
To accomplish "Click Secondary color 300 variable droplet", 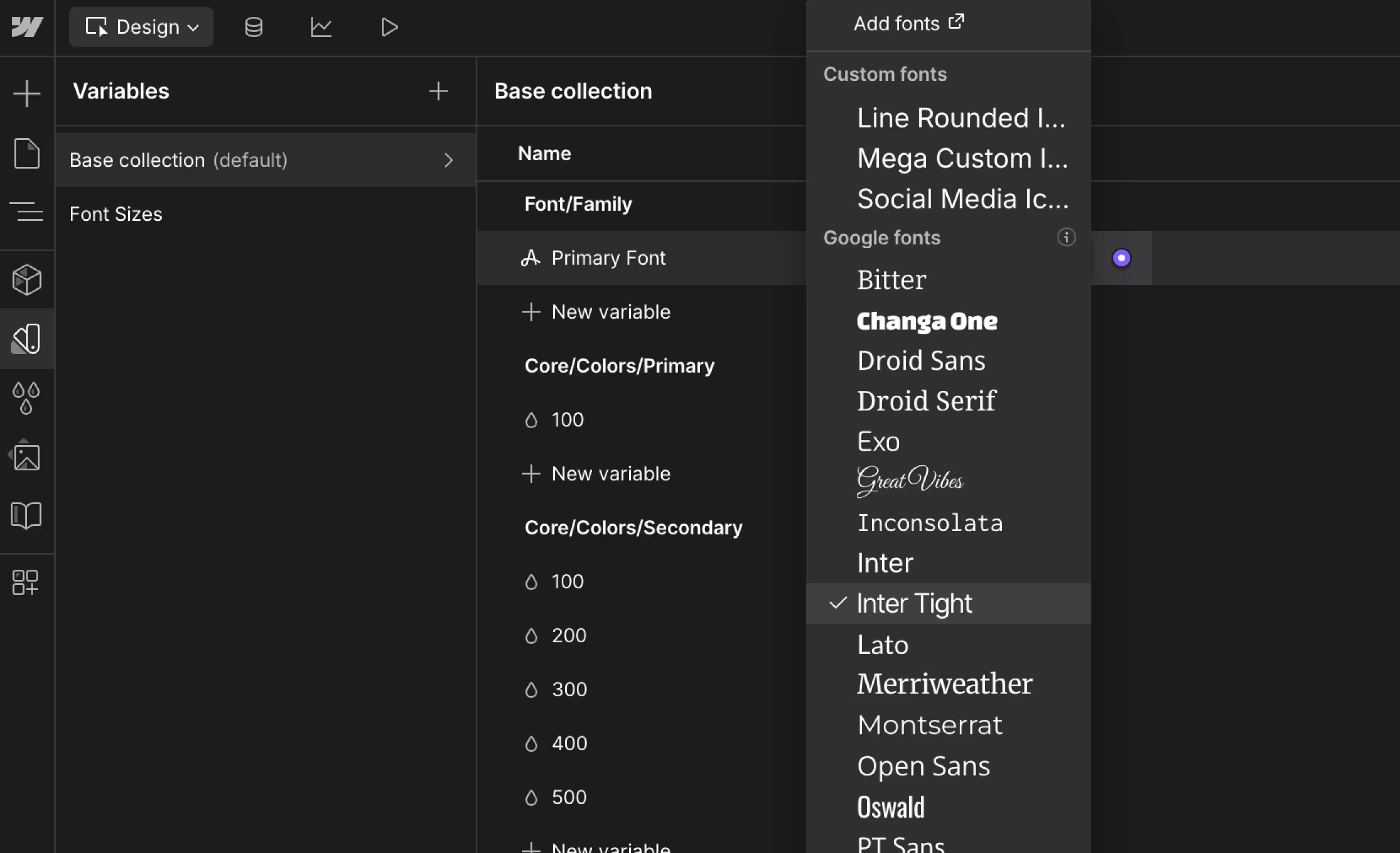I will [x=531, y=689].
